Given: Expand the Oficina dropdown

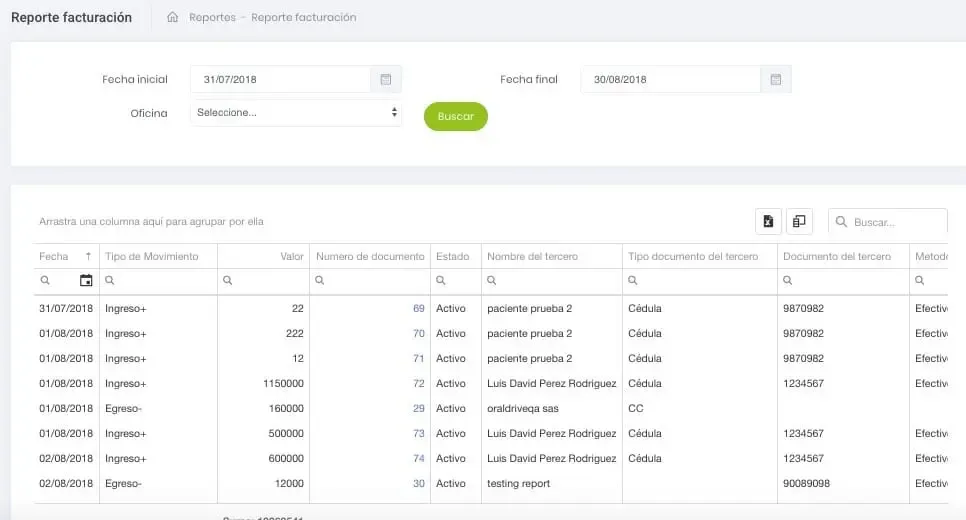Looking at the screenshot, I should click(x=296, y=113).
